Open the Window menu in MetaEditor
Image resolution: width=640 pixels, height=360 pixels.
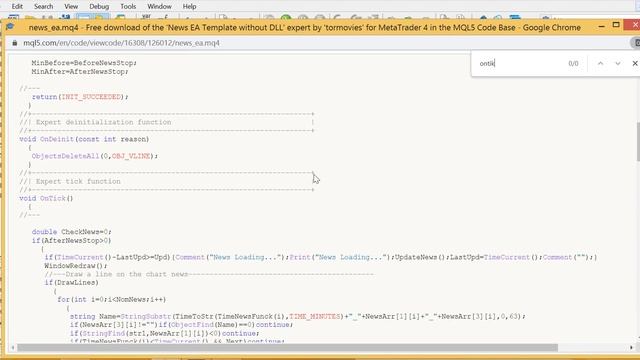tap(159, 7)
